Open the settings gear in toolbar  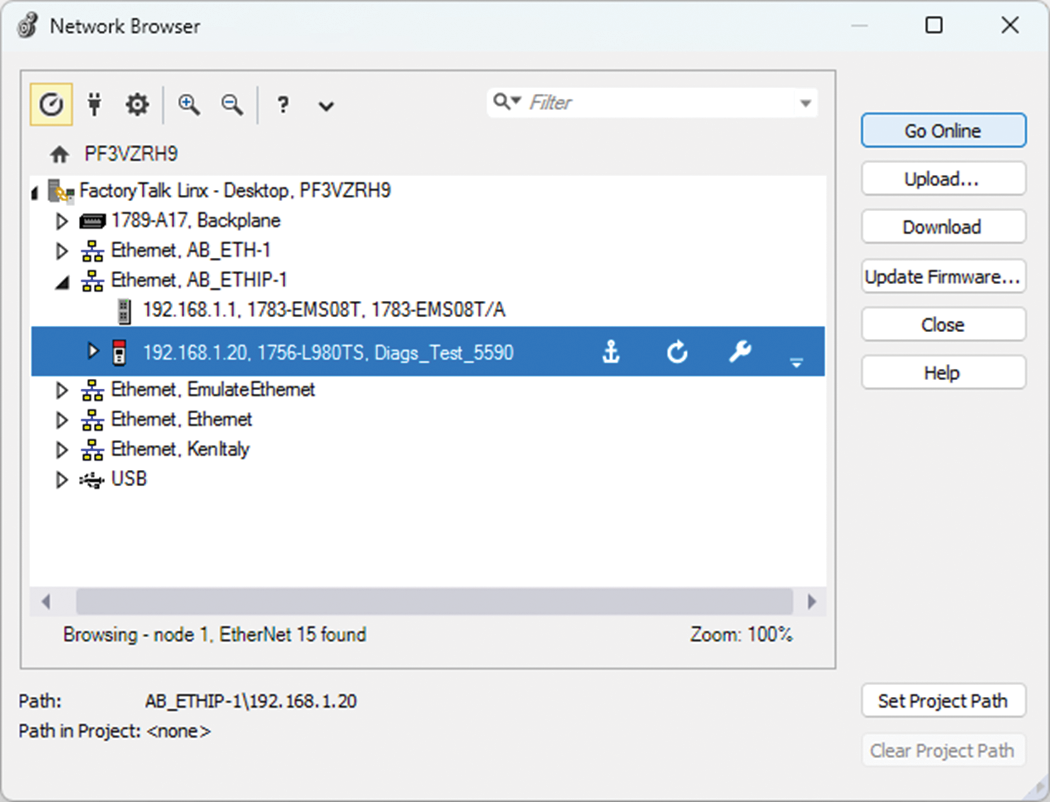point(137,104)
